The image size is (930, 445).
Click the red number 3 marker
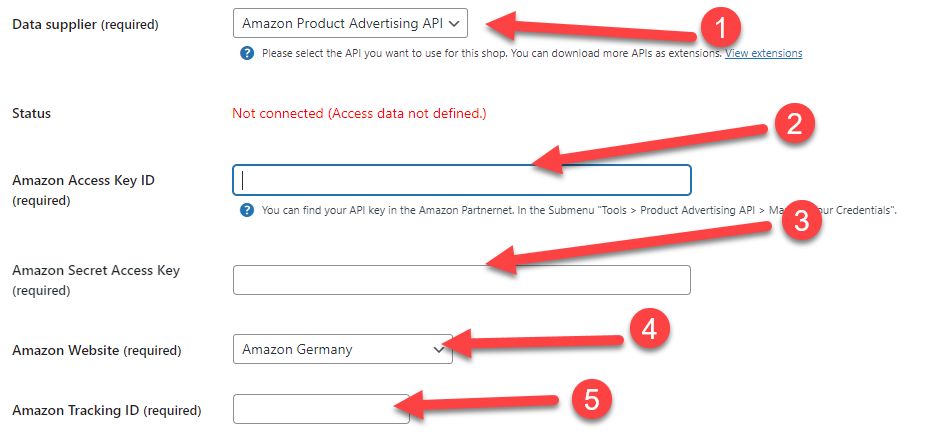(801, 221)
